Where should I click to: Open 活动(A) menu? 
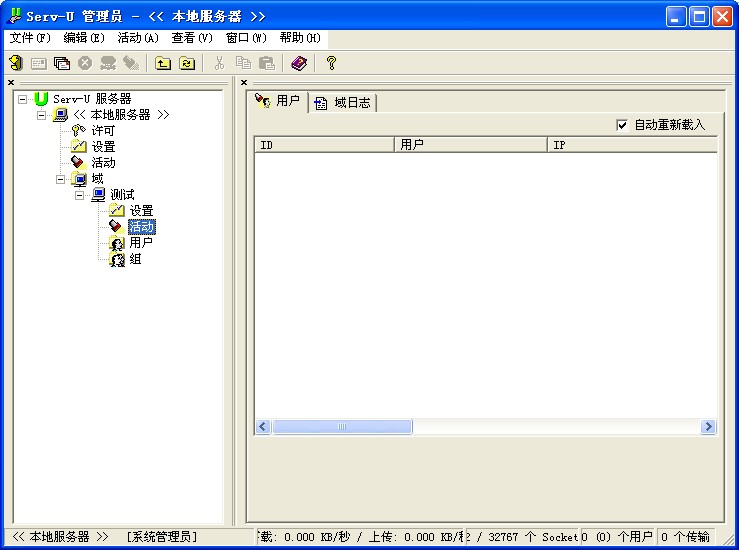[138, 38]
